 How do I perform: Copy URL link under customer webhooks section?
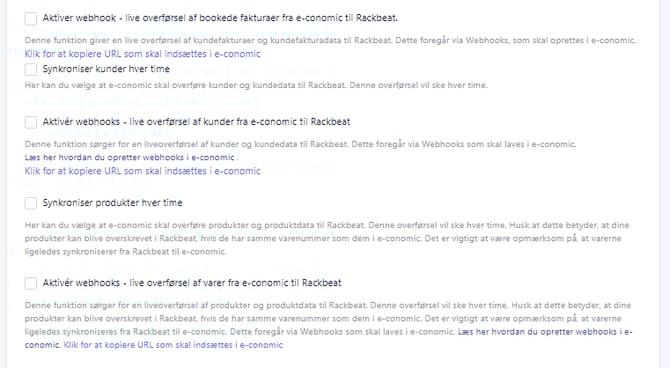pos(142,171)
